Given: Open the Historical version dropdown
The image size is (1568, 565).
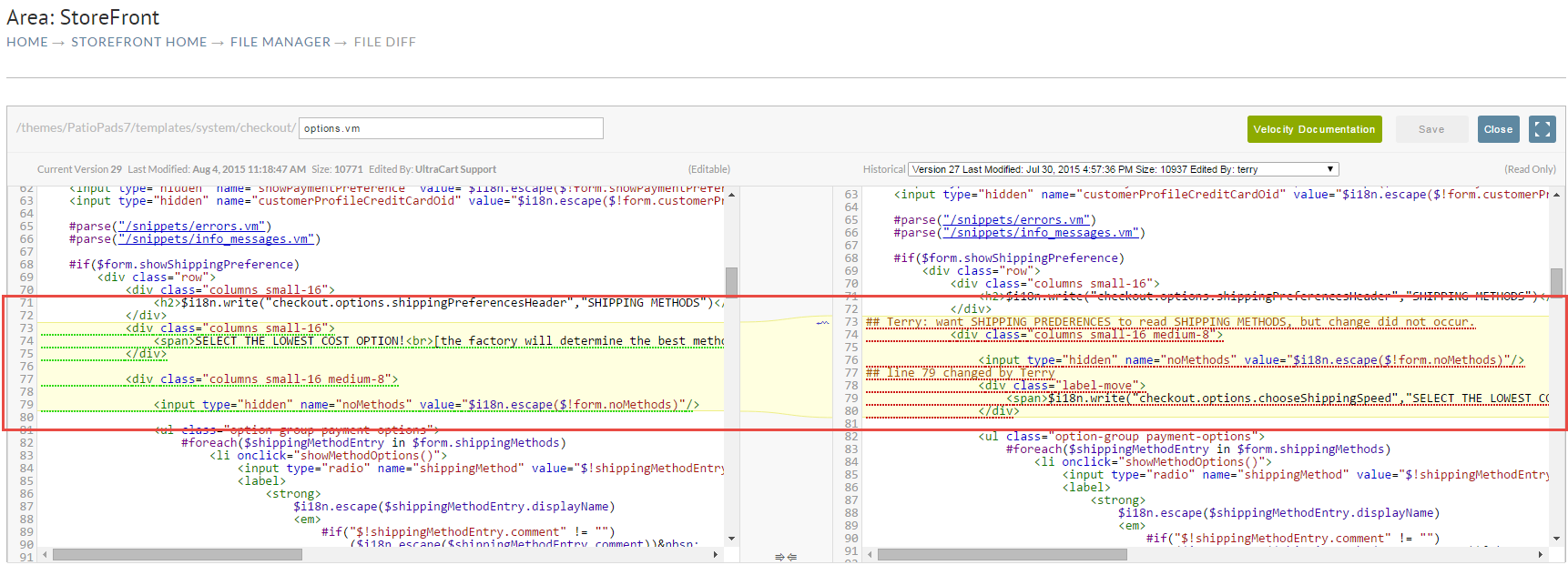Looking at the screenshot, I should pyautogui.click(x=1123, y=169).
